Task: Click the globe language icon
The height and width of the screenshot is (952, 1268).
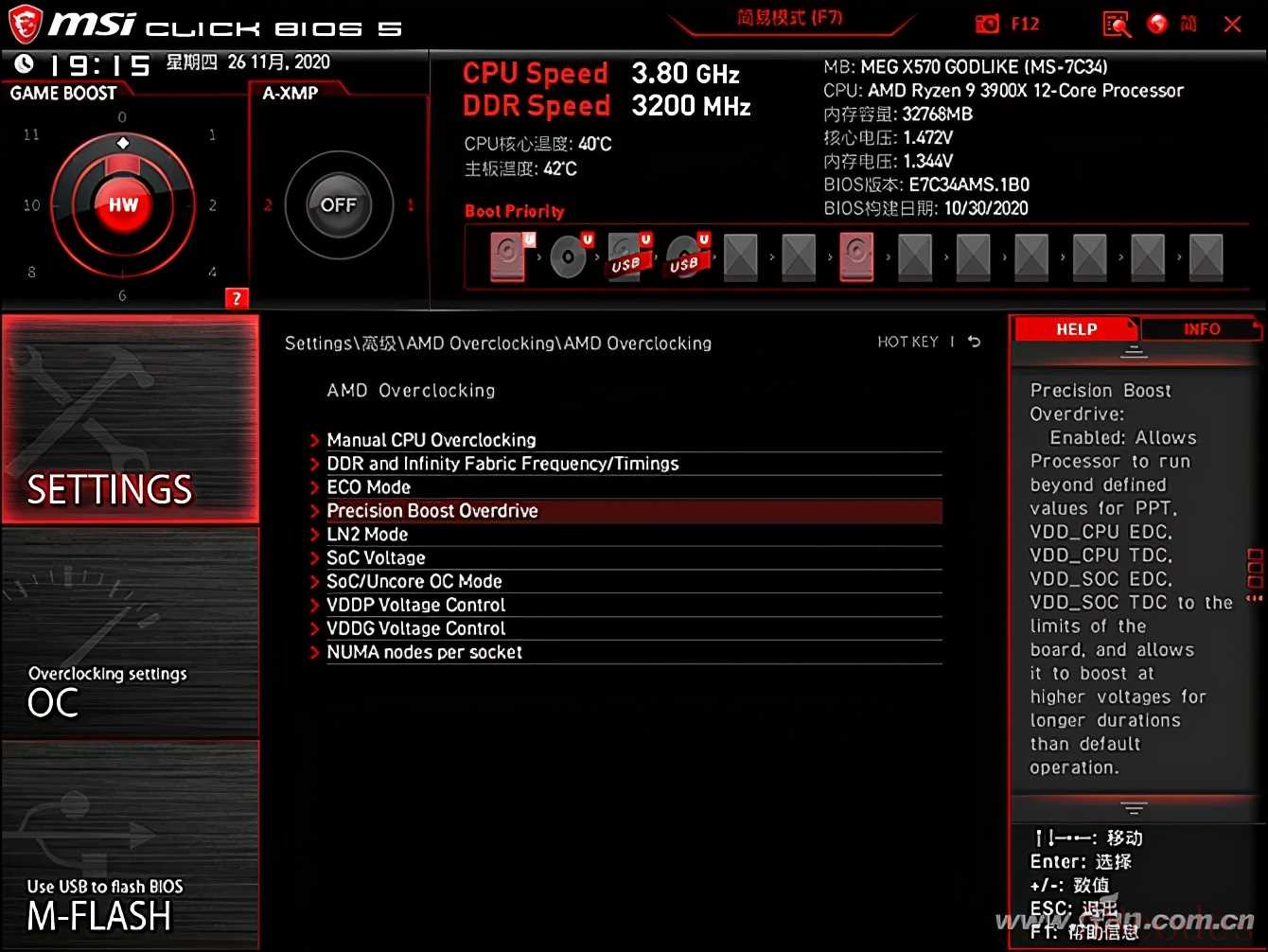Action: tap(1157, 24)
